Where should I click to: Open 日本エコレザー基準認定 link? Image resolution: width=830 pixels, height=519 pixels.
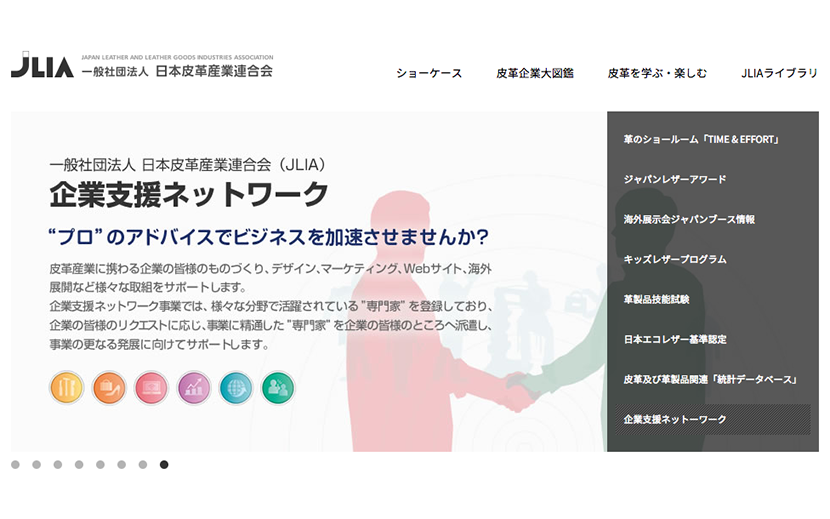coord(675,339)
